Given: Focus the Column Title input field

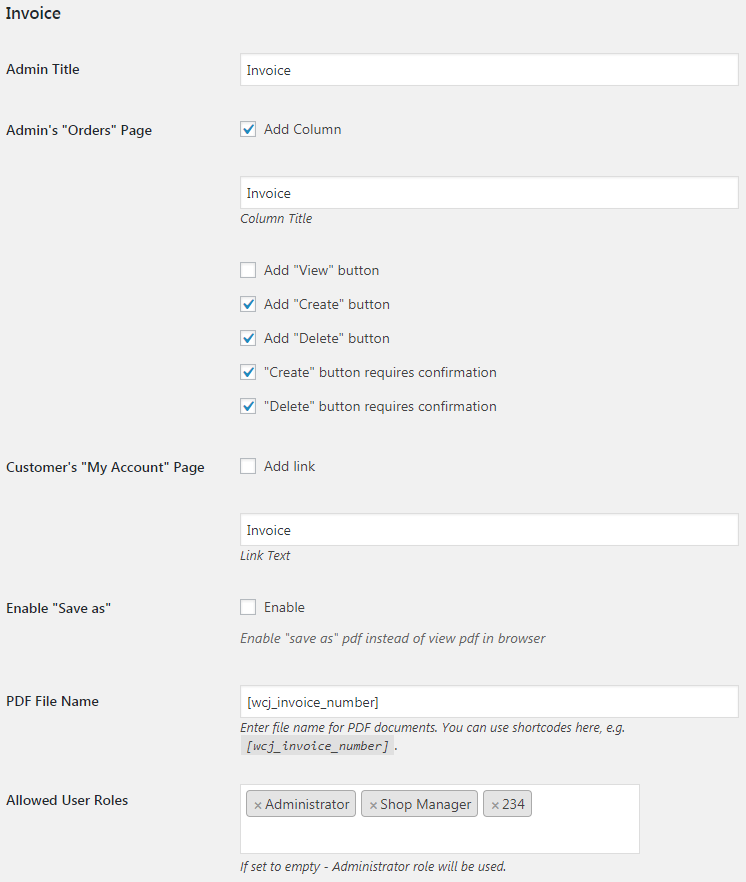Looking at the screenshot, I should (x=489, y=192).
